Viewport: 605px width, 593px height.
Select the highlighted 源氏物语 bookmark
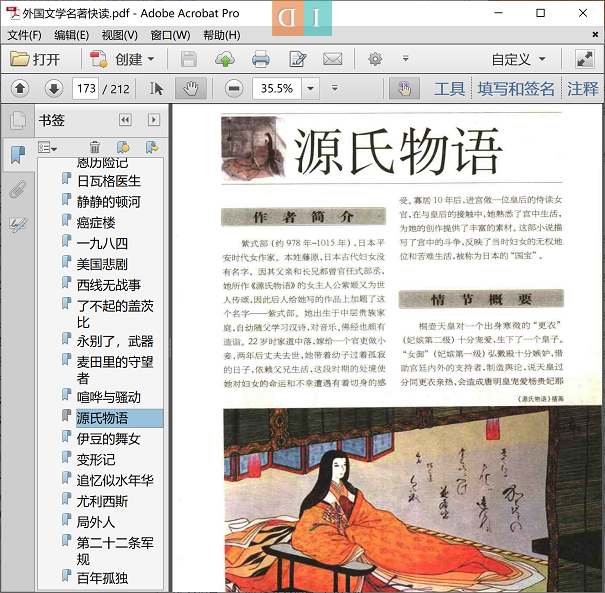click(x=119, y=418)
